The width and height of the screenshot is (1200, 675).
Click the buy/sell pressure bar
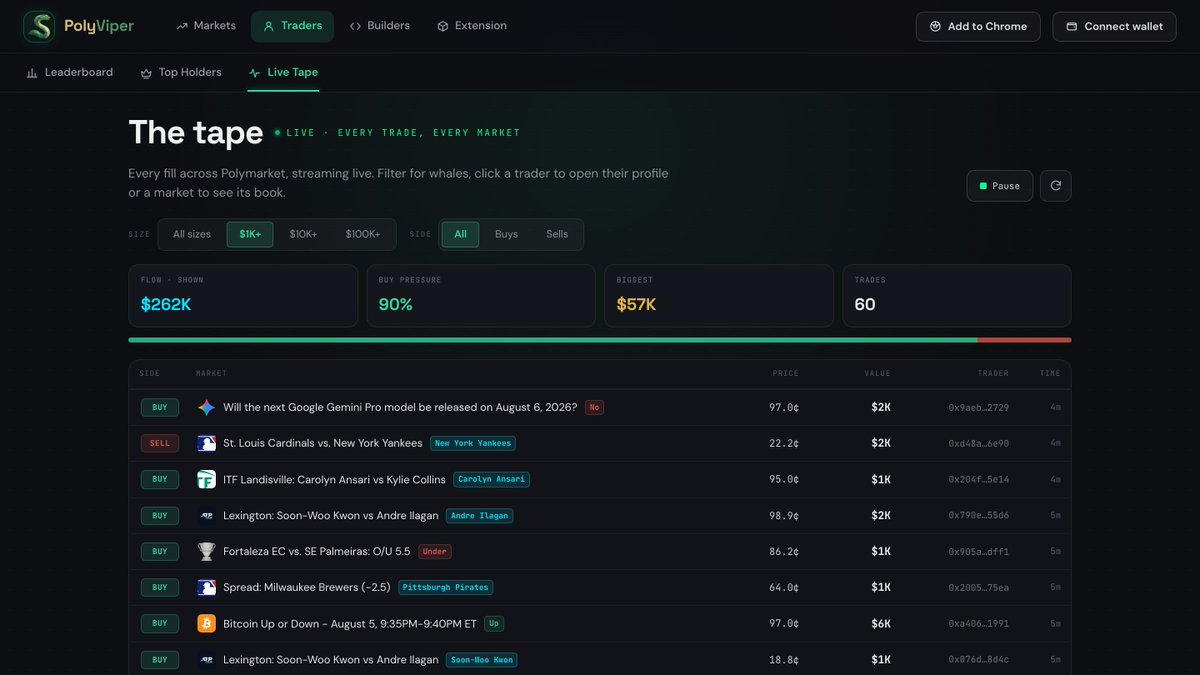coord(600,340)
